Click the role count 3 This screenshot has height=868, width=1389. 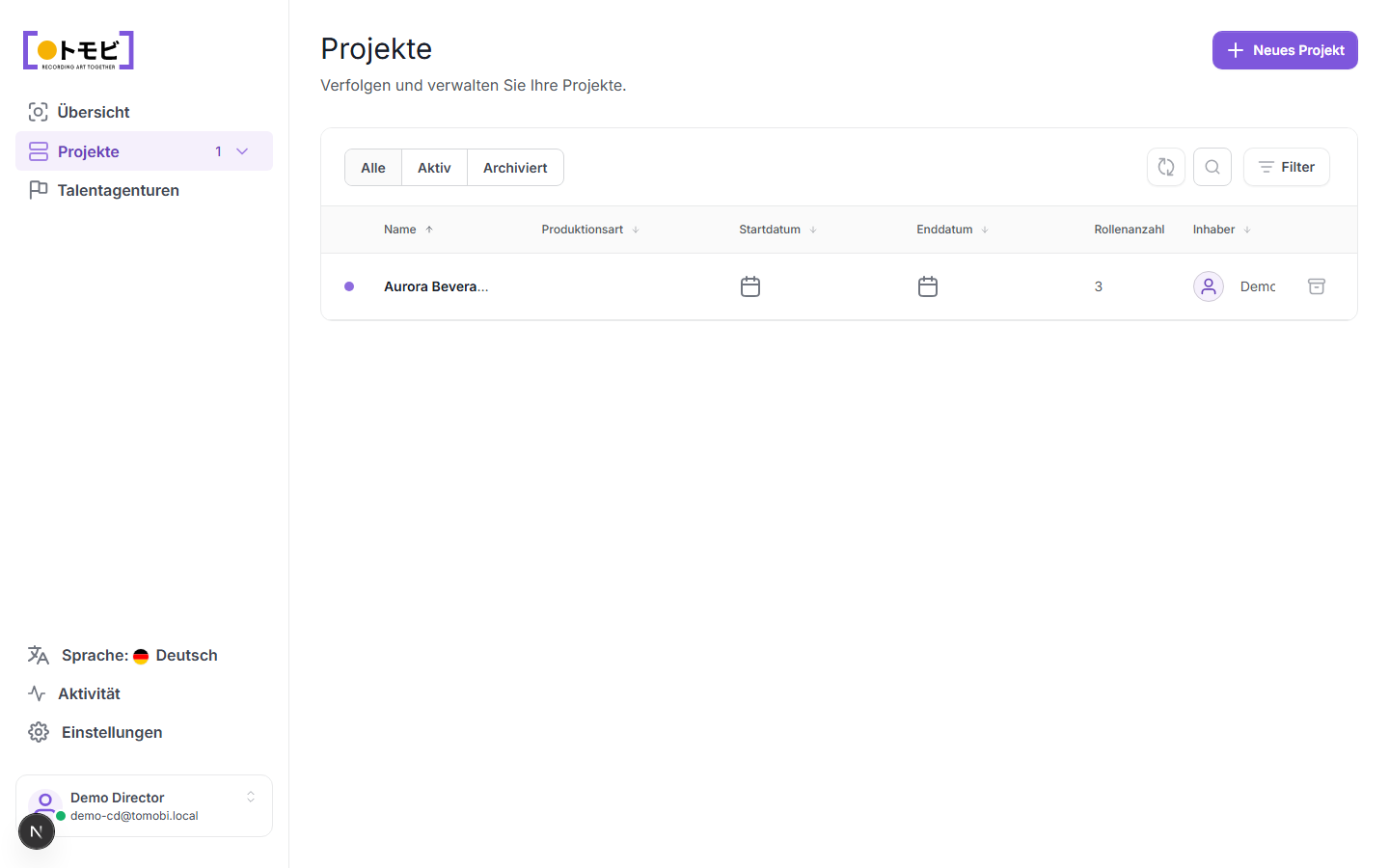pyautogui.click(x=1099, y=286)
